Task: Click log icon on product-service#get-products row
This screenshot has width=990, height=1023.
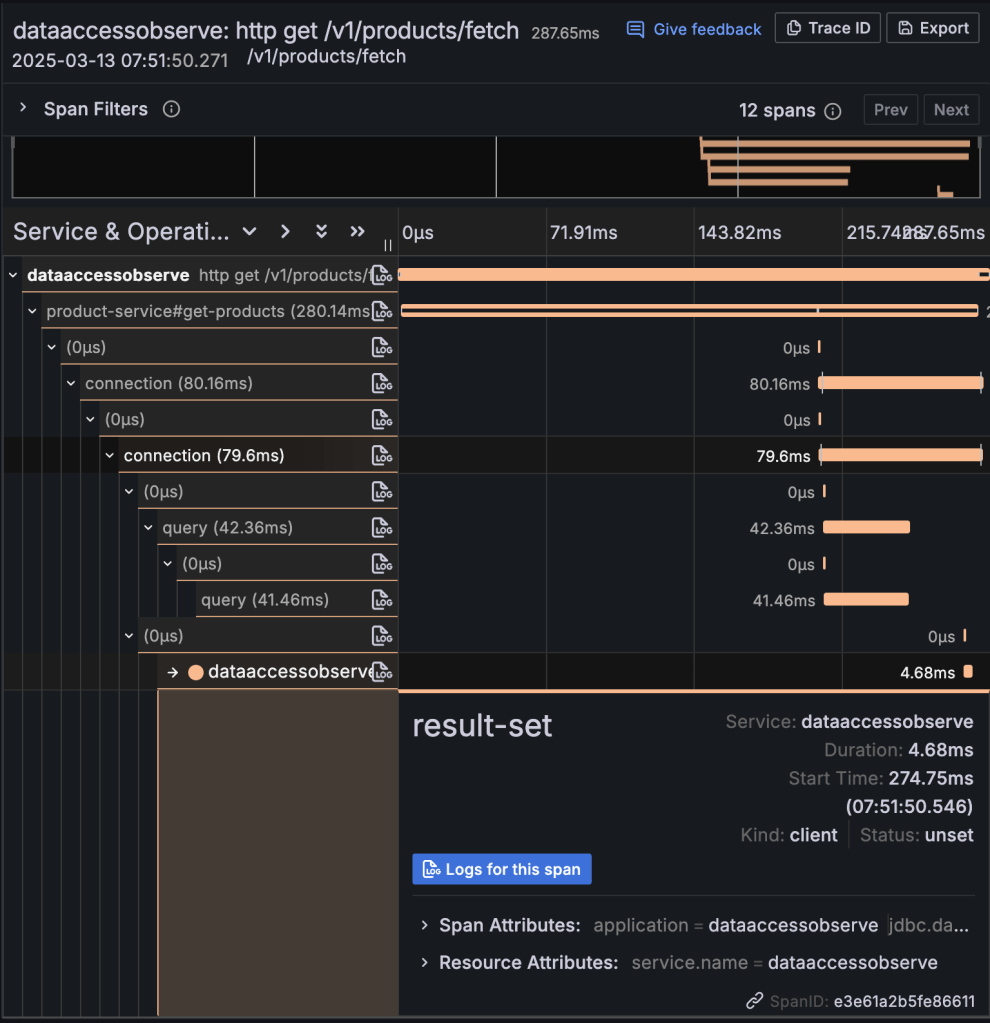Action: 381,312
